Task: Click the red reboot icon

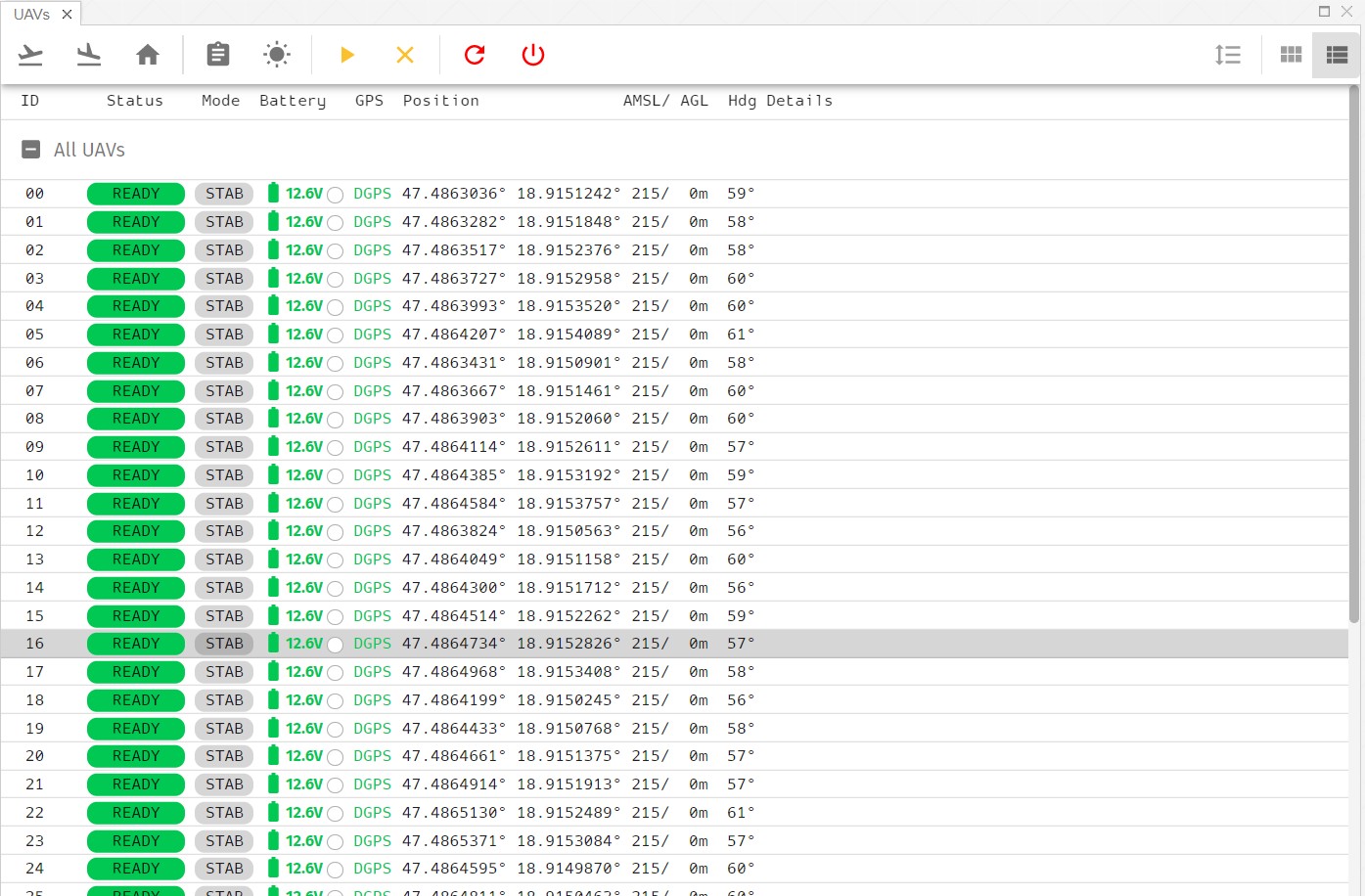Action: coord(474,55)
